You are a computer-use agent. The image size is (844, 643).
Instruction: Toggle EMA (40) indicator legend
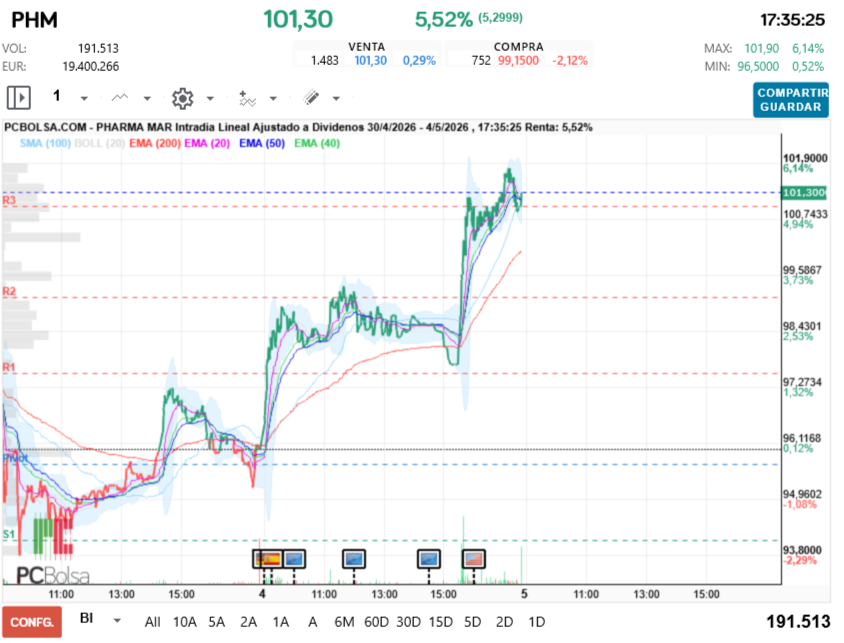point(317,143)
